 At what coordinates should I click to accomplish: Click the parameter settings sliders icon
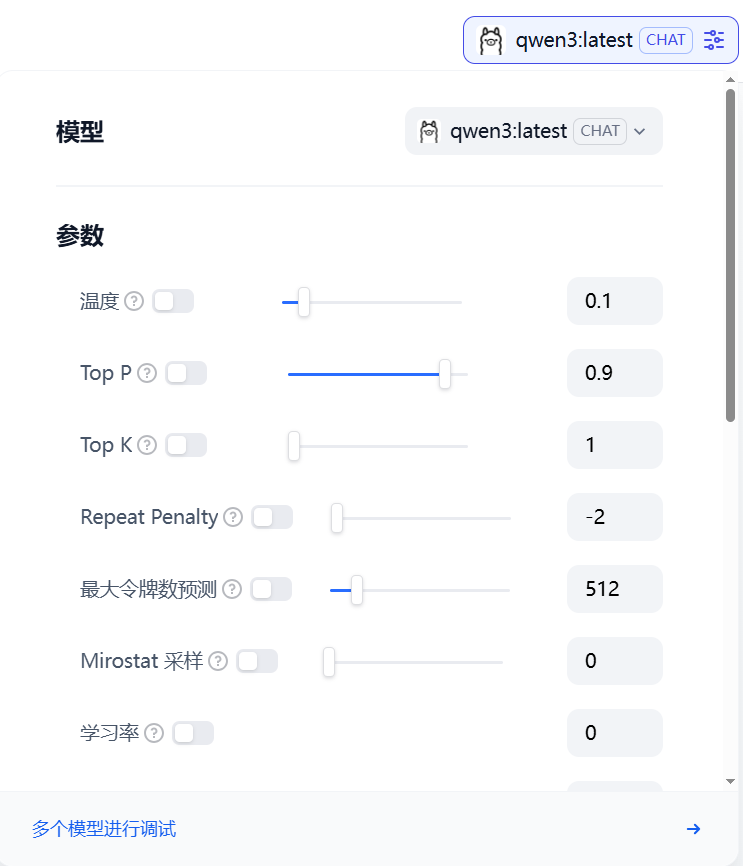(x=714, y=40)
